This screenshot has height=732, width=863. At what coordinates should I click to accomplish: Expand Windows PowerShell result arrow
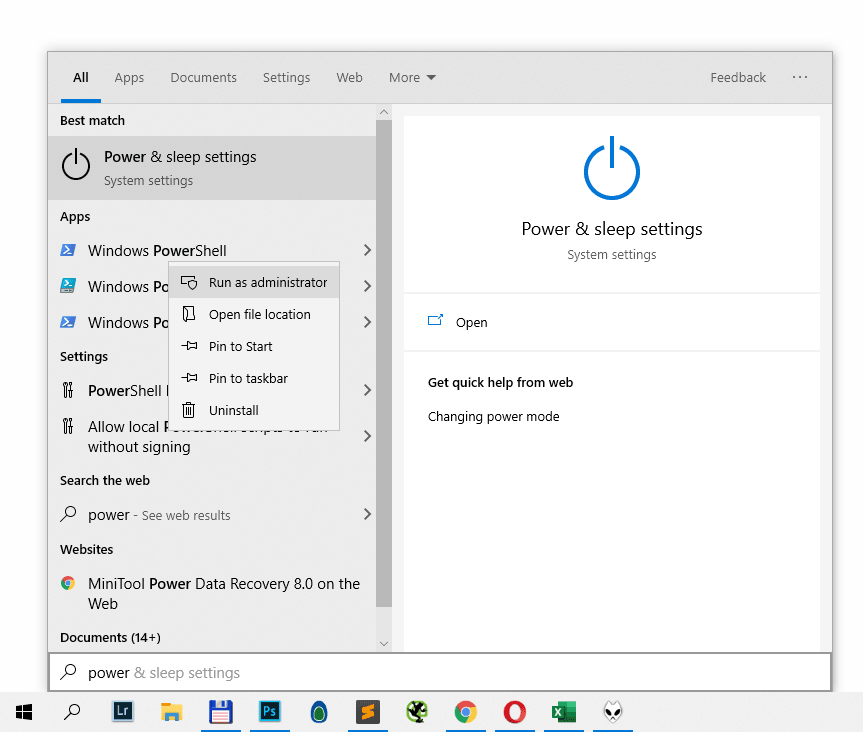point(367,250)
